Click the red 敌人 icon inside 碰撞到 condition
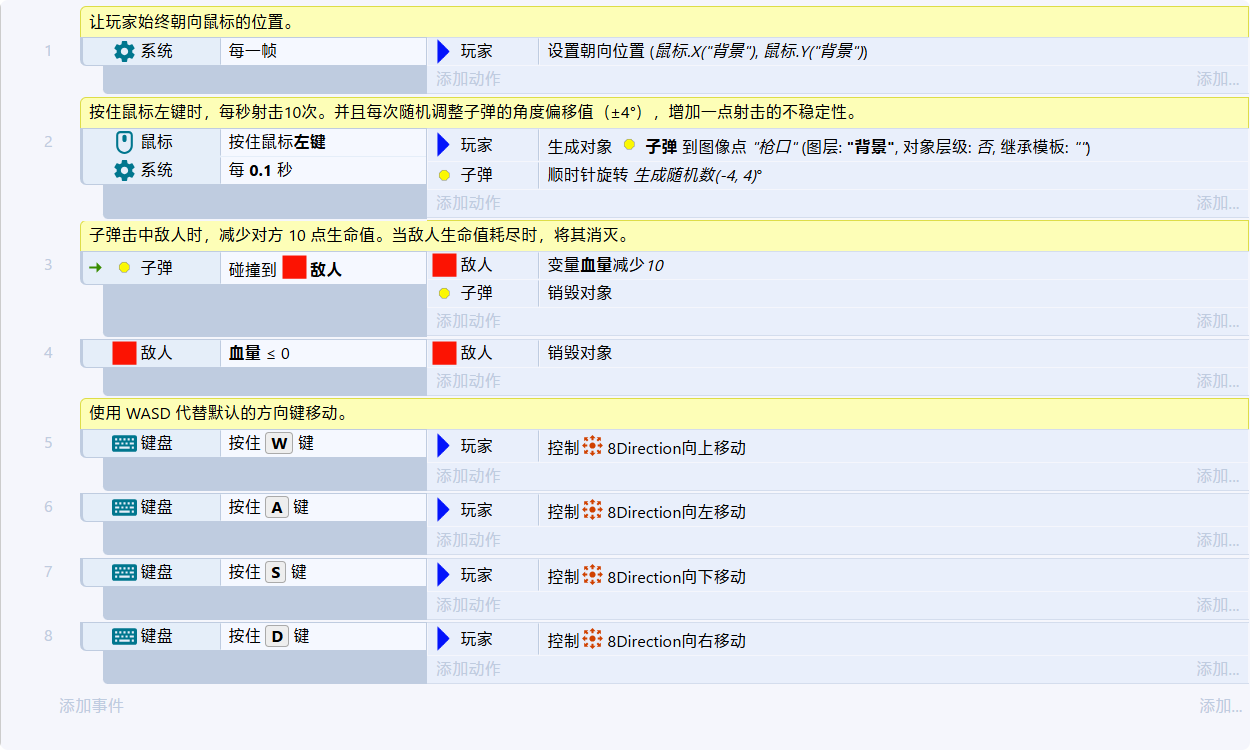 tap(294, 268)
